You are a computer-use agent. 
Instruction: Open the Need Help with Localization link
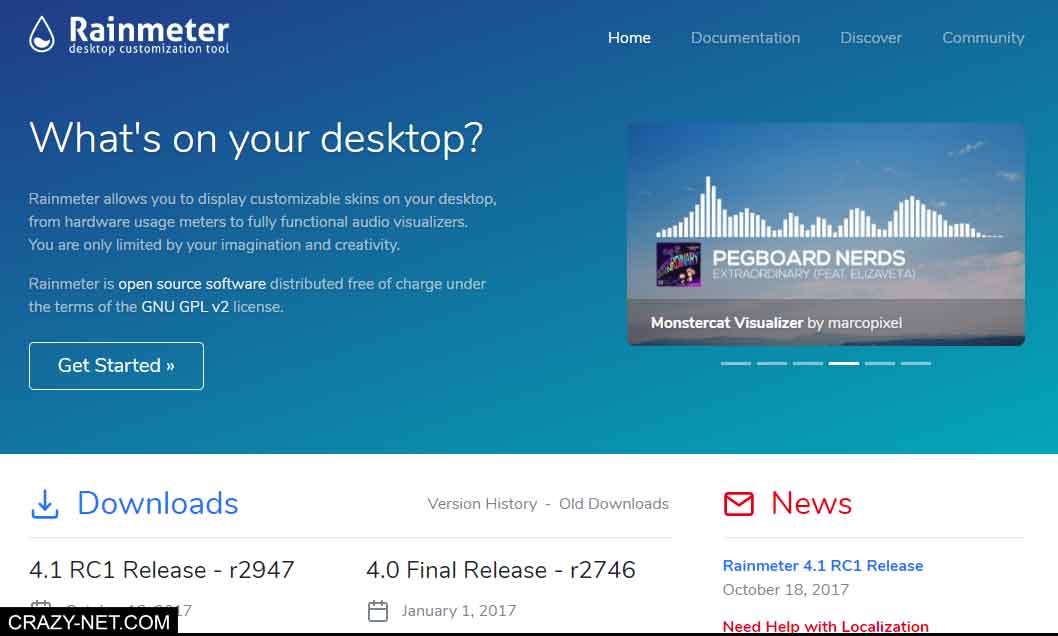[x=825, y=627]
